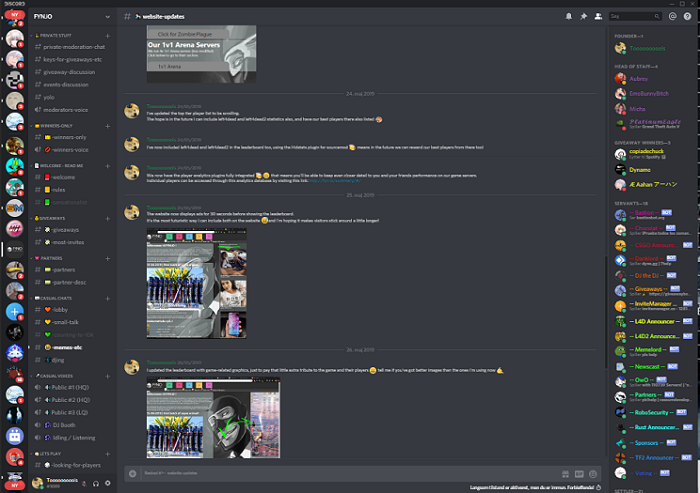
Task: Open the 25 maj website screenshot thumbnail
Action: pyautogui.click(x=196, y=284)
